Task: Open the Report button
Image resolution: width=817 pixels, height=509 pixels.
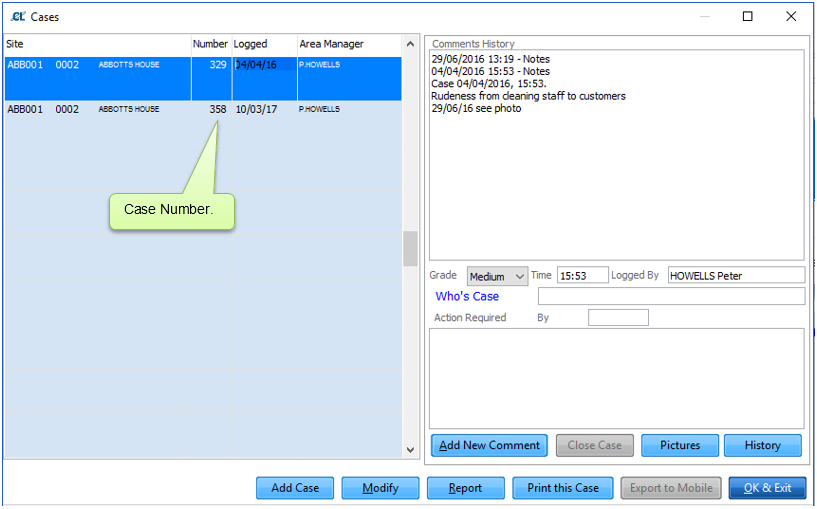Action: pos(466,488)
